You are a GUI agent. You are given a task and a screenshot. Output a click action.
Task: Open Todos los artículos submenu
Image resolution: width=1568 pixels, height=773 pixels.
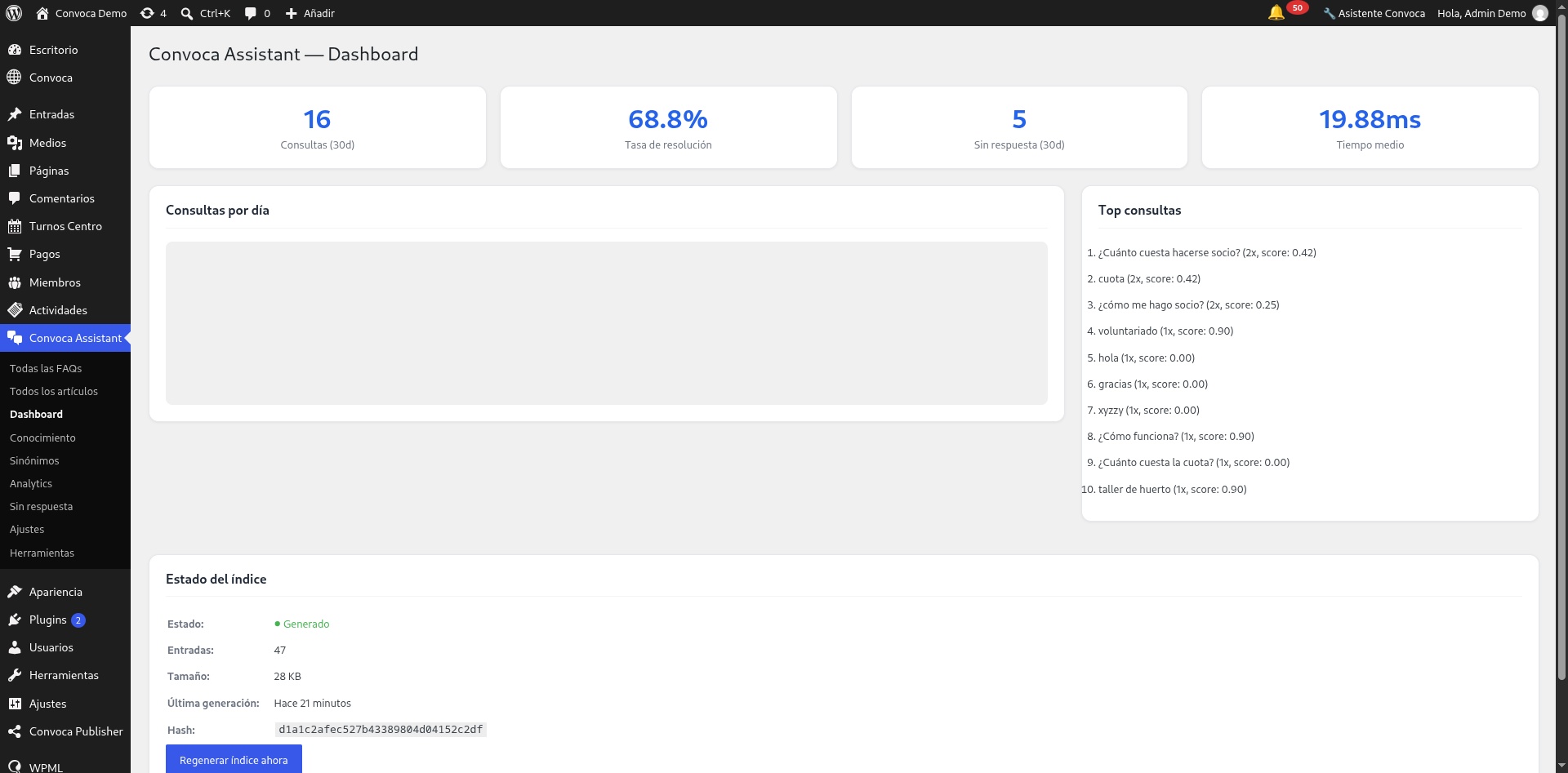54,391
